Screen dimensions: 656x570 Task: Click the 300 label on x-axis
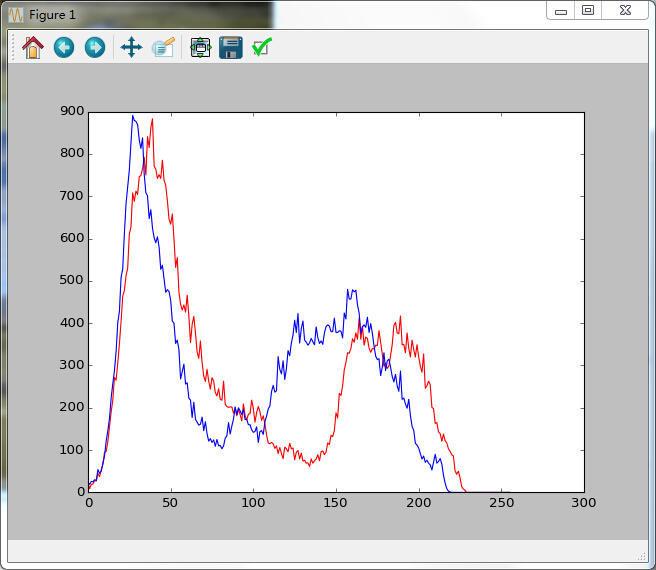pos(584,502)
